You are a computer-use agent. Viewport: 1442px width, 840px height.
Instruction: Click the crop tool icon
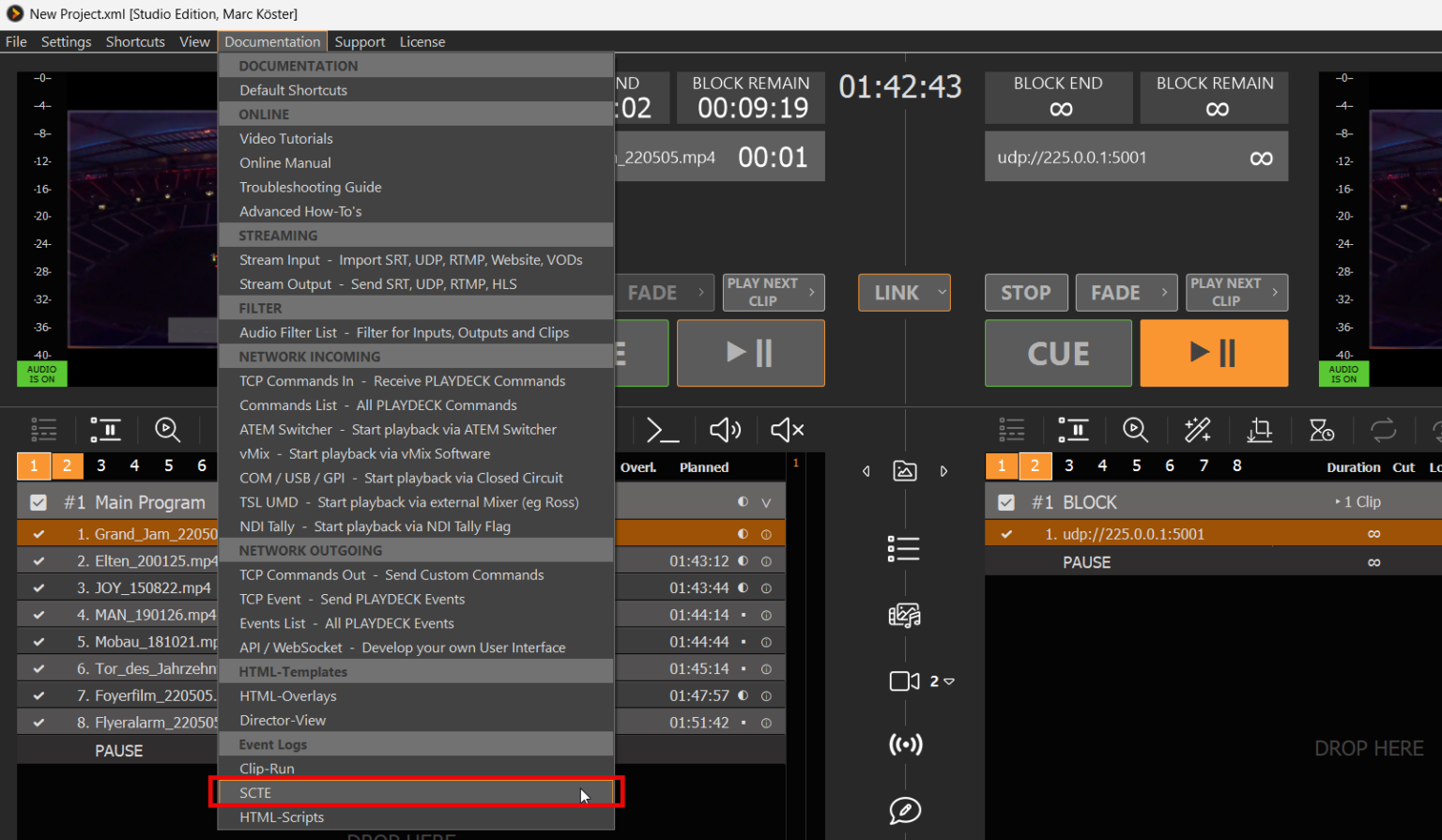pos(1259,430)
